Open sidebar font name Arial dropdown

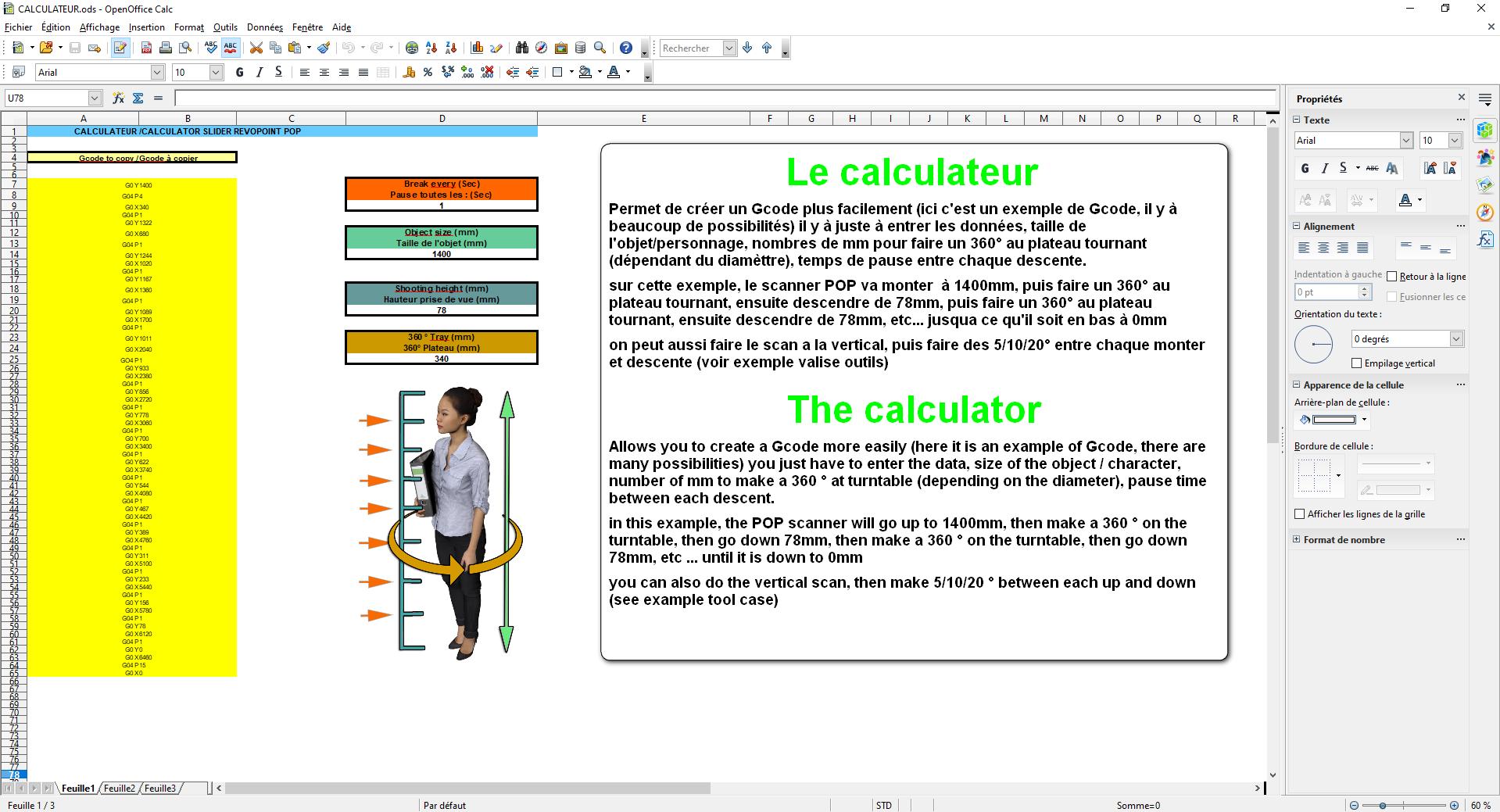(x=1406, y=140)
